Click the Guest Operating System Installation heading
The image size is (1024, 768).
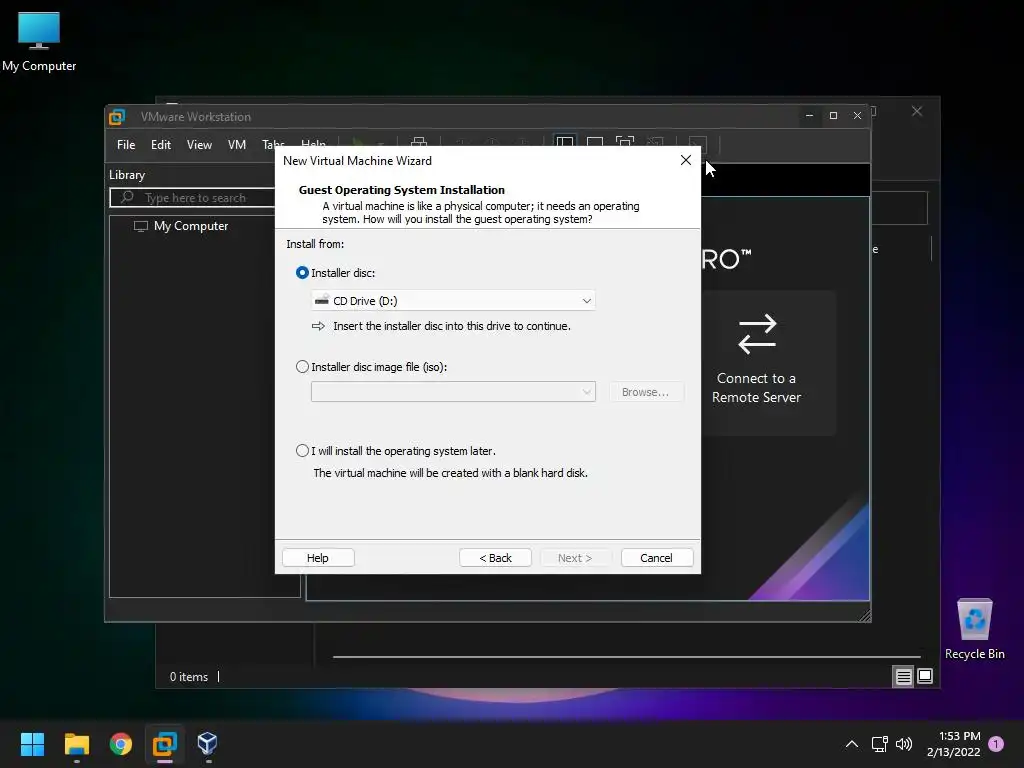point(402,190)
